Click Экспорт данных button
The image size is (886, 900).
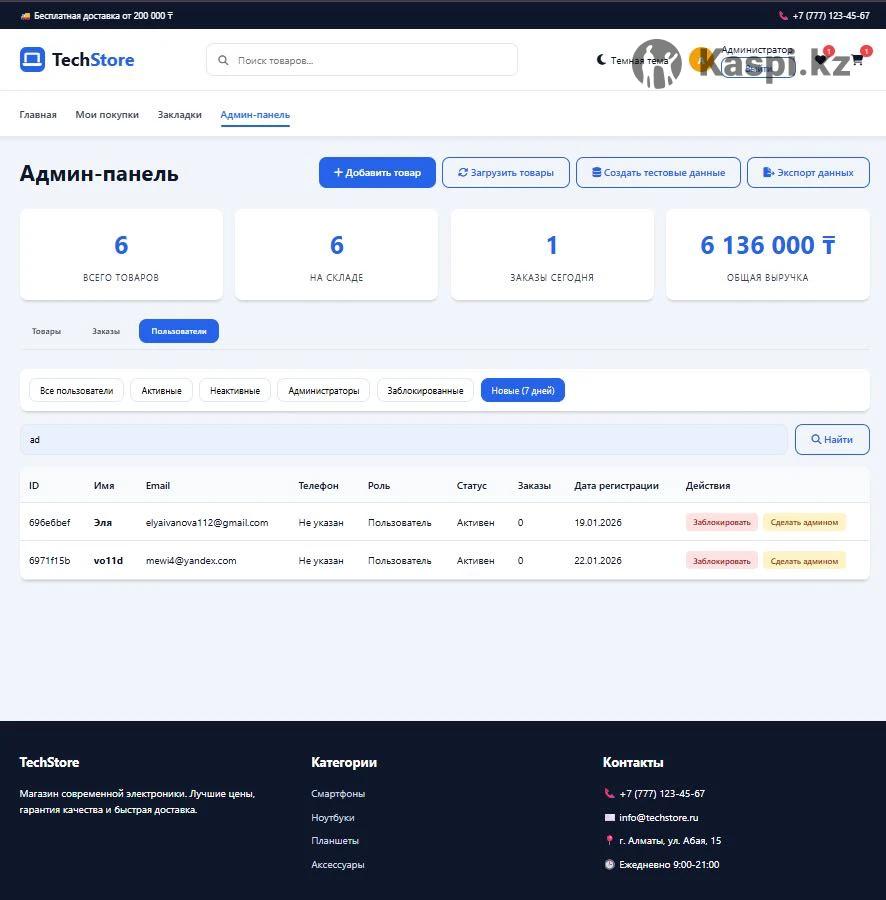click(x=808, y=173)
